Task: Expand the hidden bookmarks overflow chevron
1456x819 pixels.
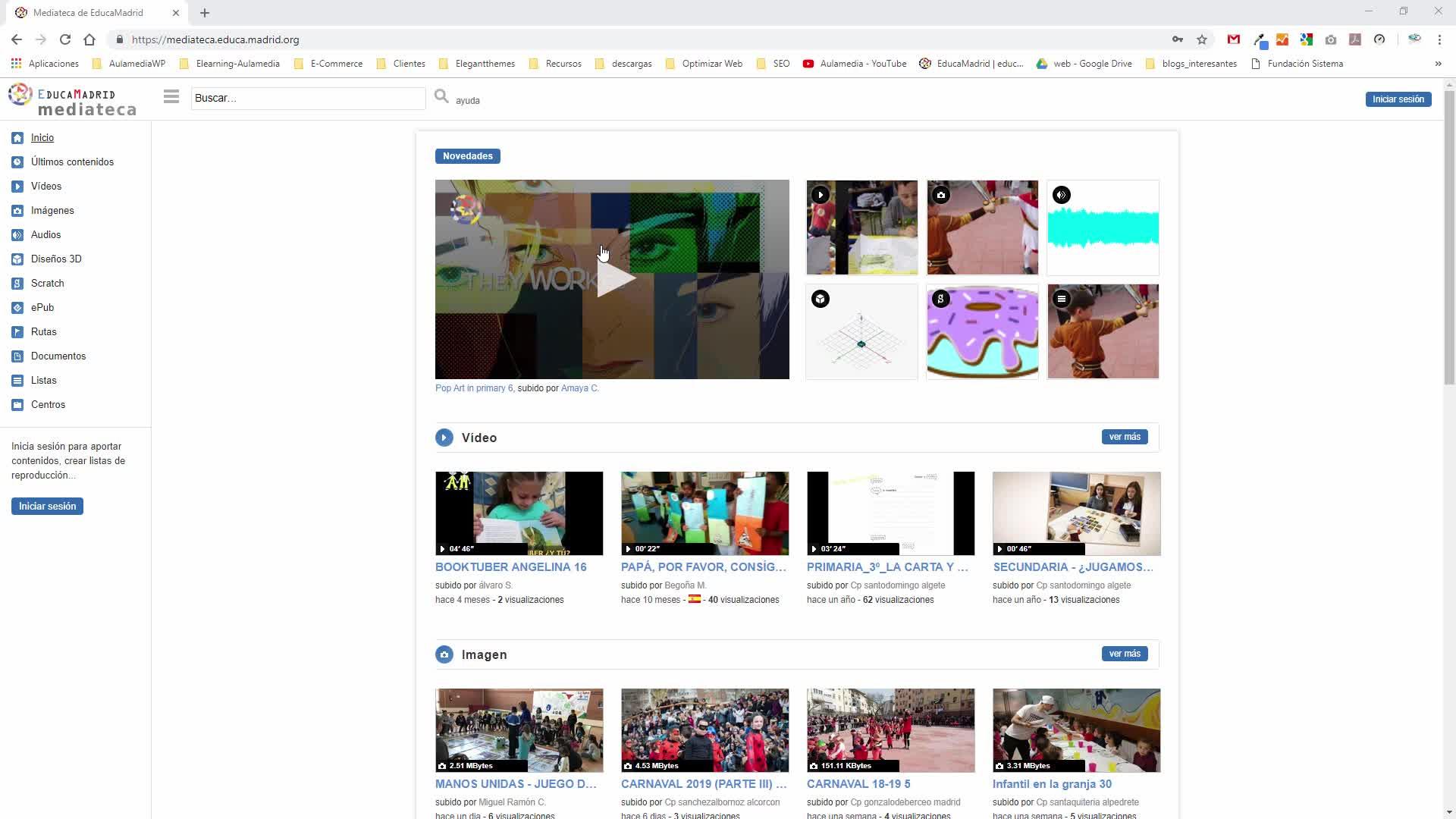Action: pos(1438,64)
